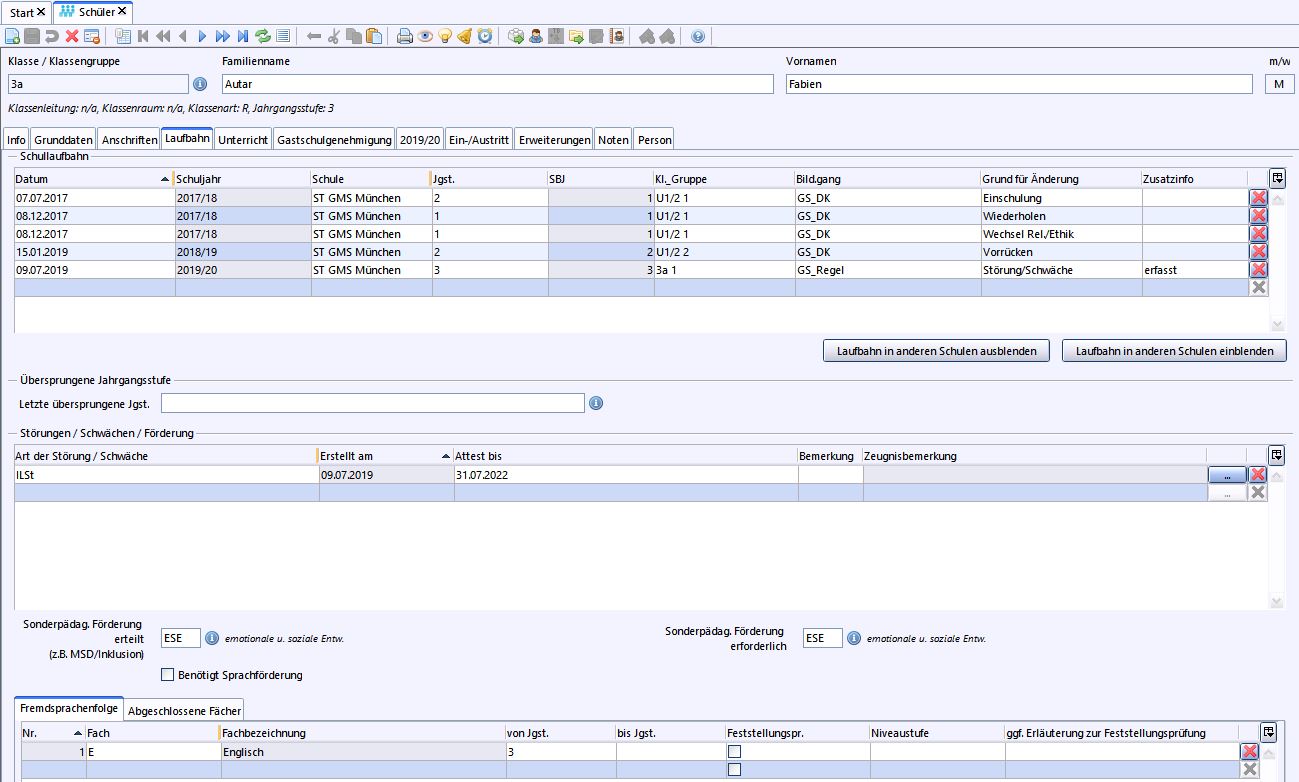
Task: Click the undo arrow toolbar icon
Action: tap(52, 36)
